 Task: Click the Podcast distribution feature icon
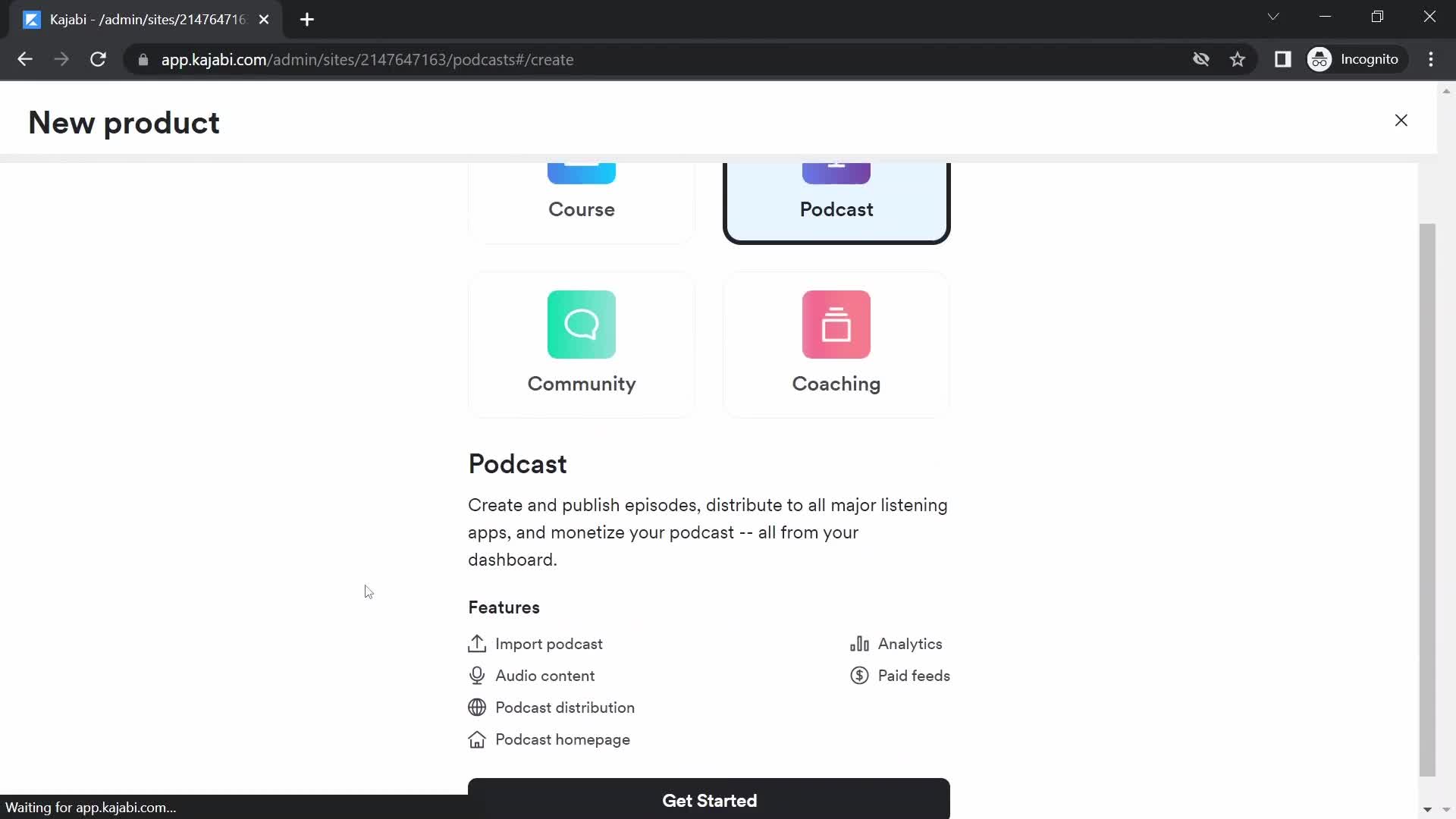[x=477, y=707]
